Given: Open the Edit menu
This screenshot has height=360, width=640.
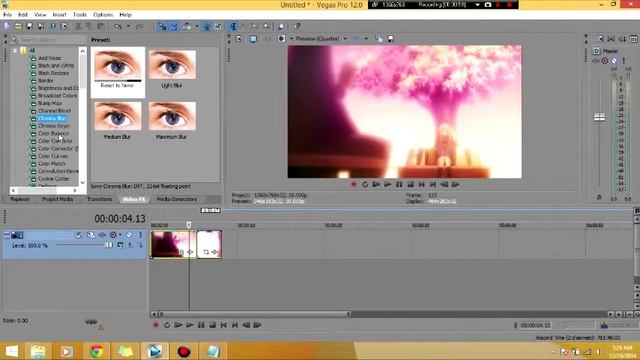Looking at the screenshot, I should click(23, 15).
